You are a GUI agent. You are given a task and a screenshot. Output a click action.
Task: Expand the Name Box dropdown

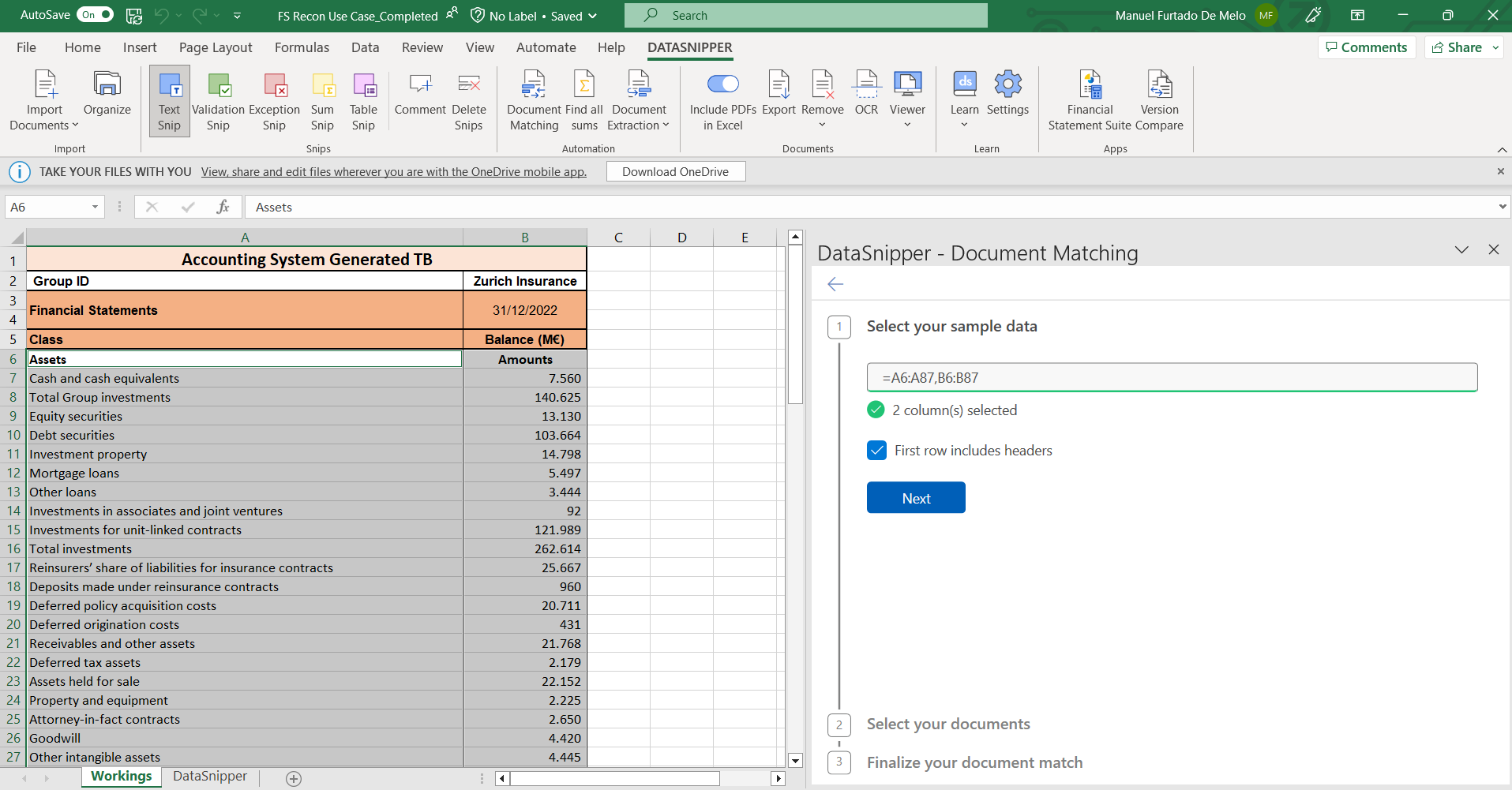pos(95,207)
